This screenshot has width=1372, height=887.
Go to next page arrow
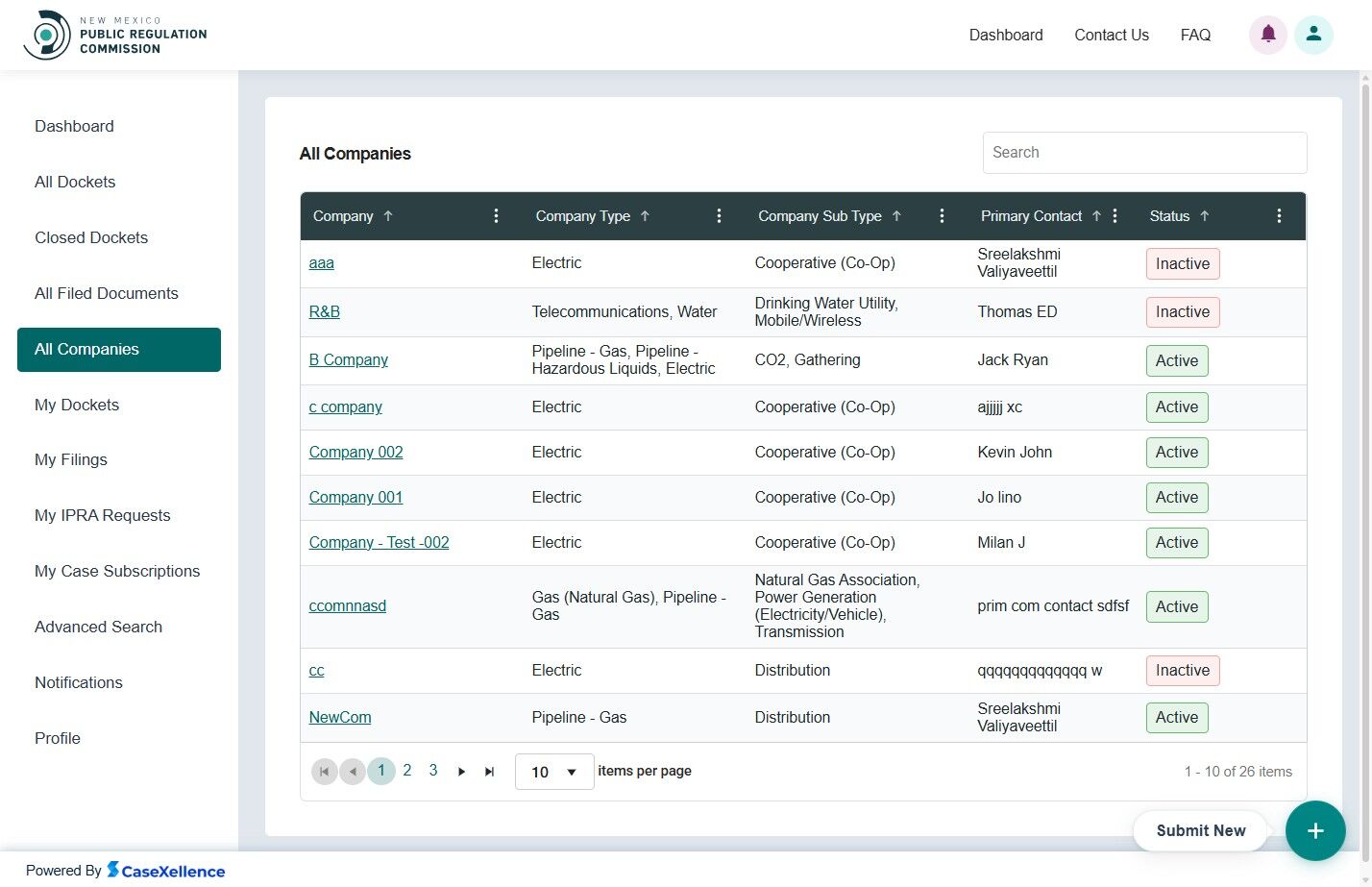(462, 772)
